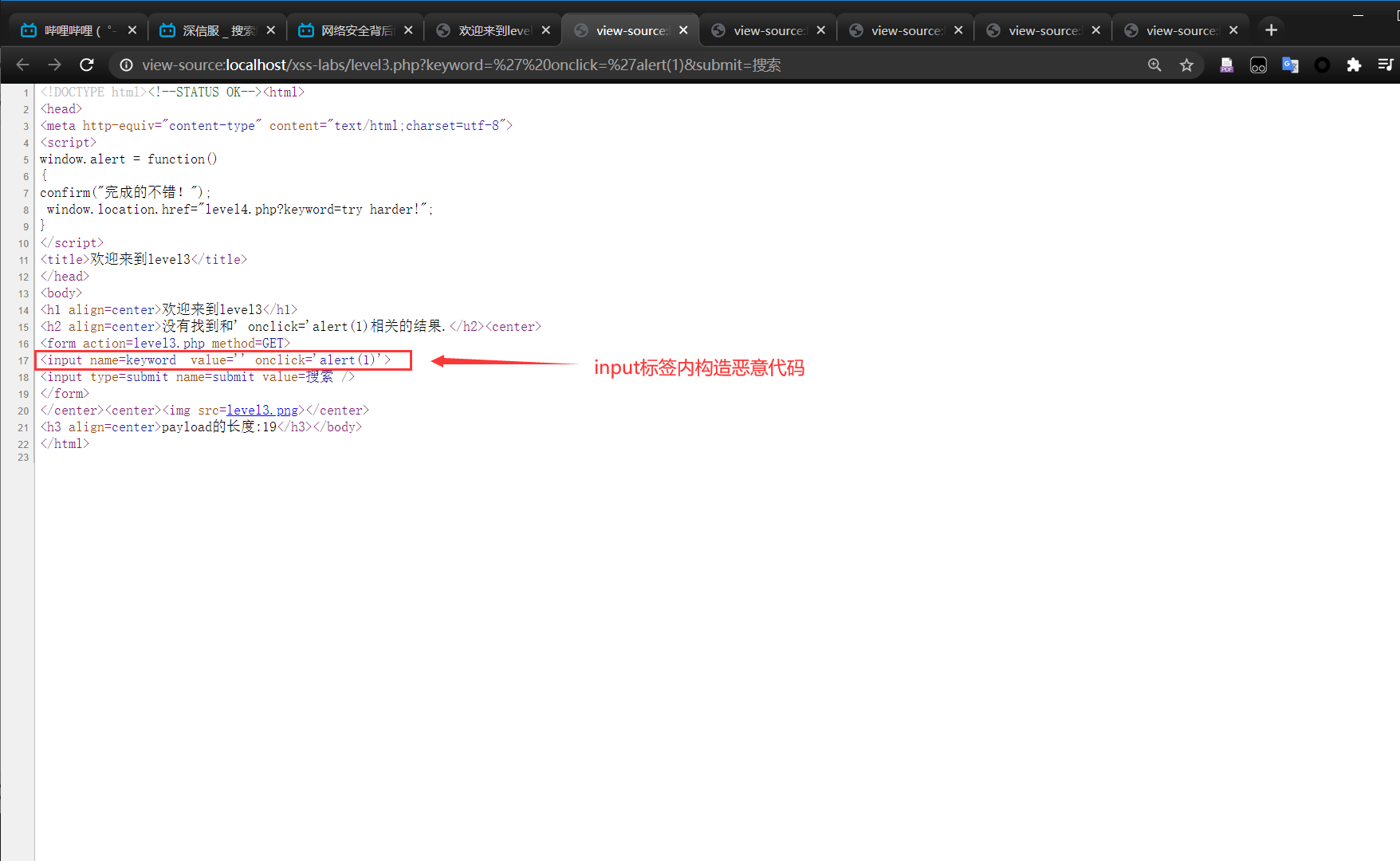Click the text 'window.alert = function()'
This screenshot has width=1400, height=861.
tap(128, 159)
